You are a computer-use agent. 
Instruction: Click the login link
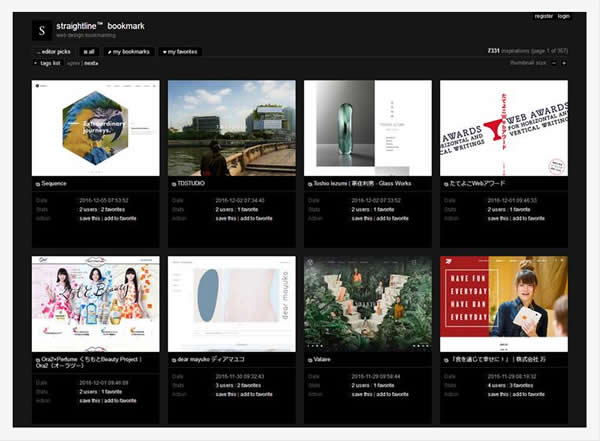pos(564,16)
